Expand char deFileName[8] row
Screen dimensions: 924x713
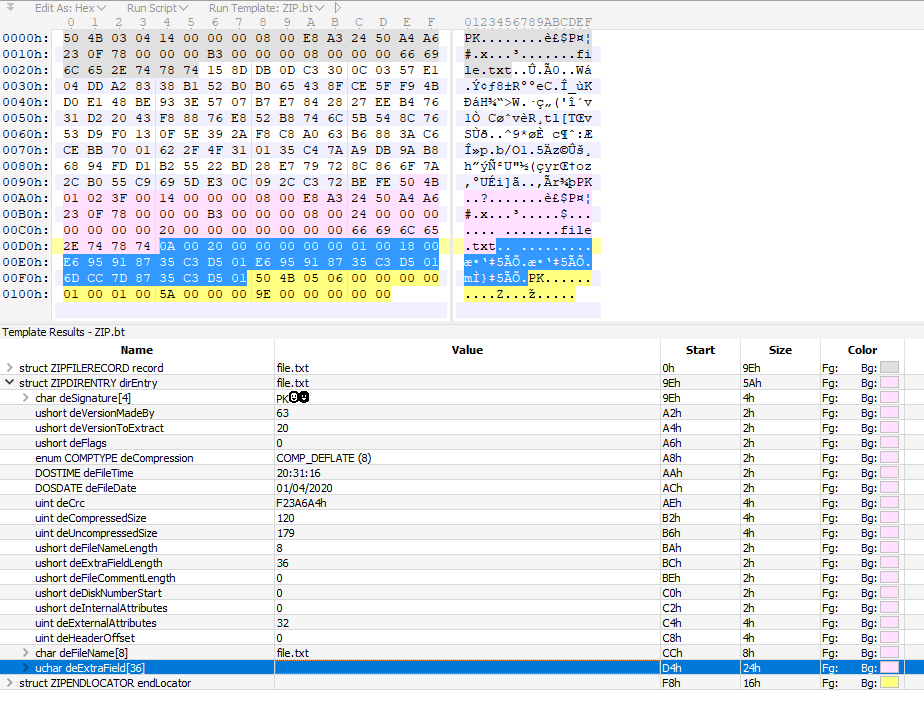tap(25, 652)
